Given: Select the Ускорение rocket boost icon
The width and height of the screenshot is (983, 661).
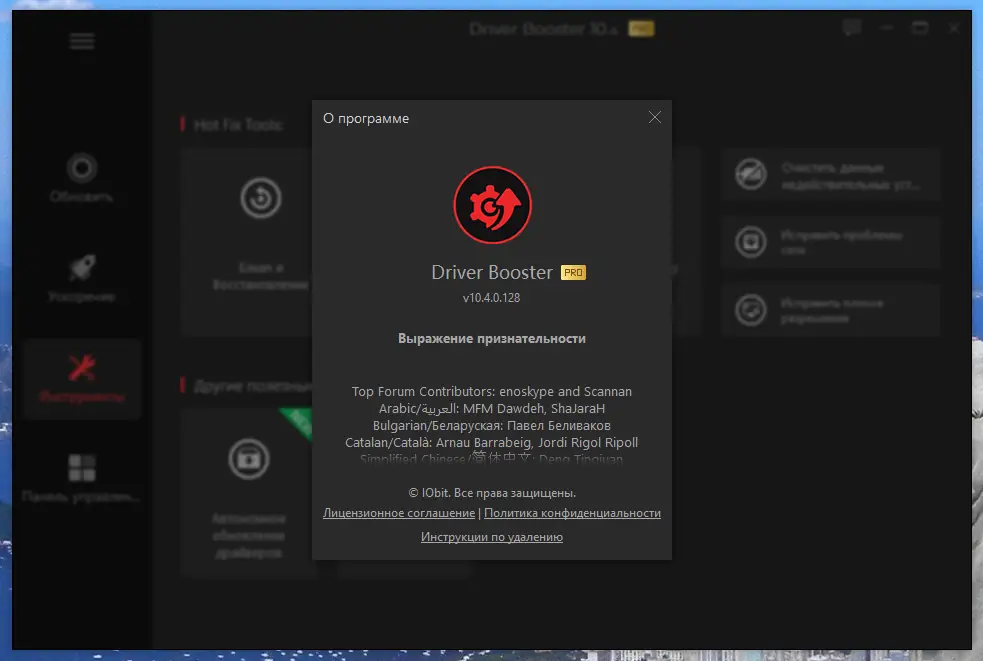Looking at the screenshot, I should (81, 266).
